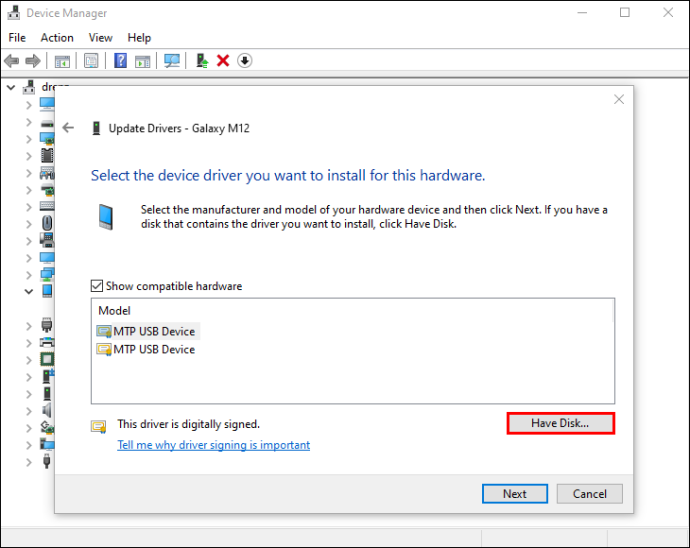Expand the Display adapters category chevron

click(x=29, y=139)
